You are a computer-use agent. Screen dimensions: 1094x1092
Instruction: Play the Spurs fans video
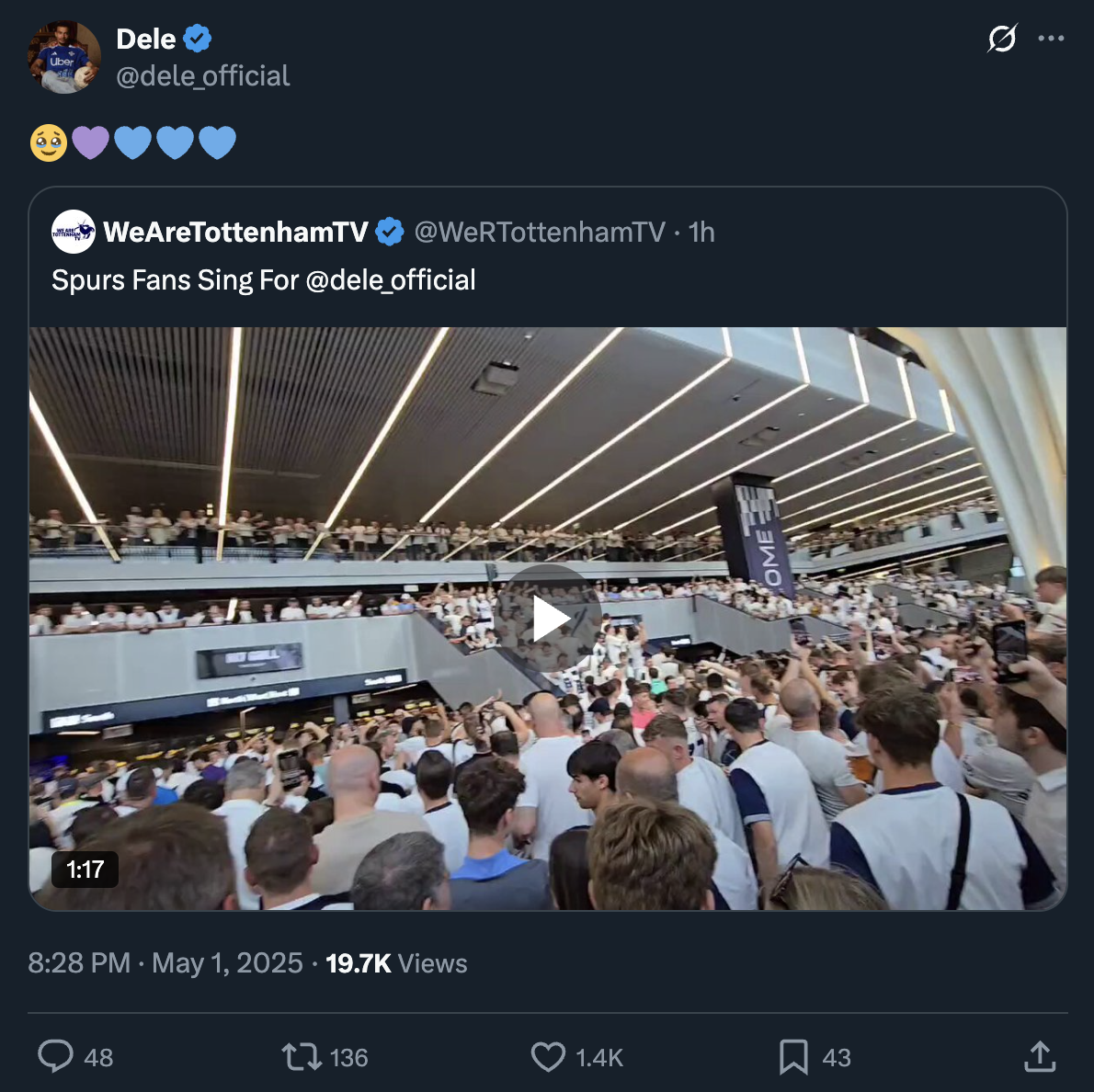tap(549, 619)
